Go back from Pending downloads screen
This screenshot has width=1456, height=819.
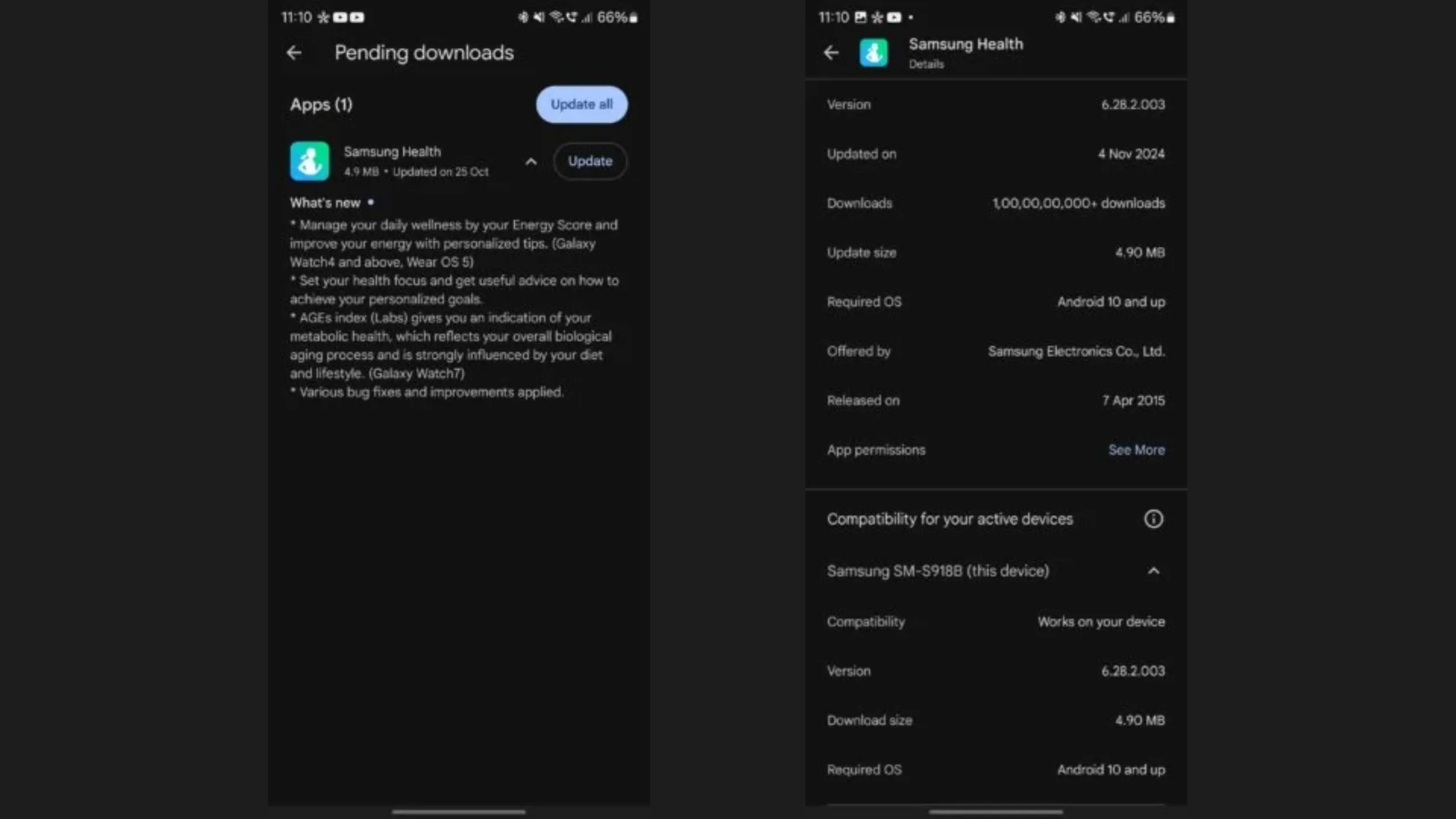[x=294, y=53]
